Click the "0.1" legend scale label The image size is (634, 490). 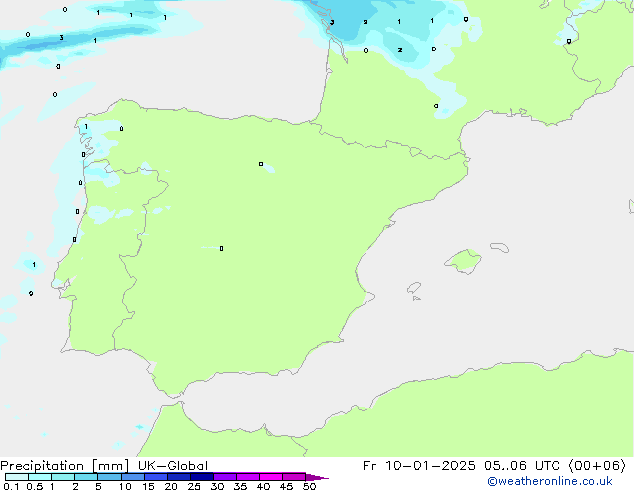coord(11,486)
